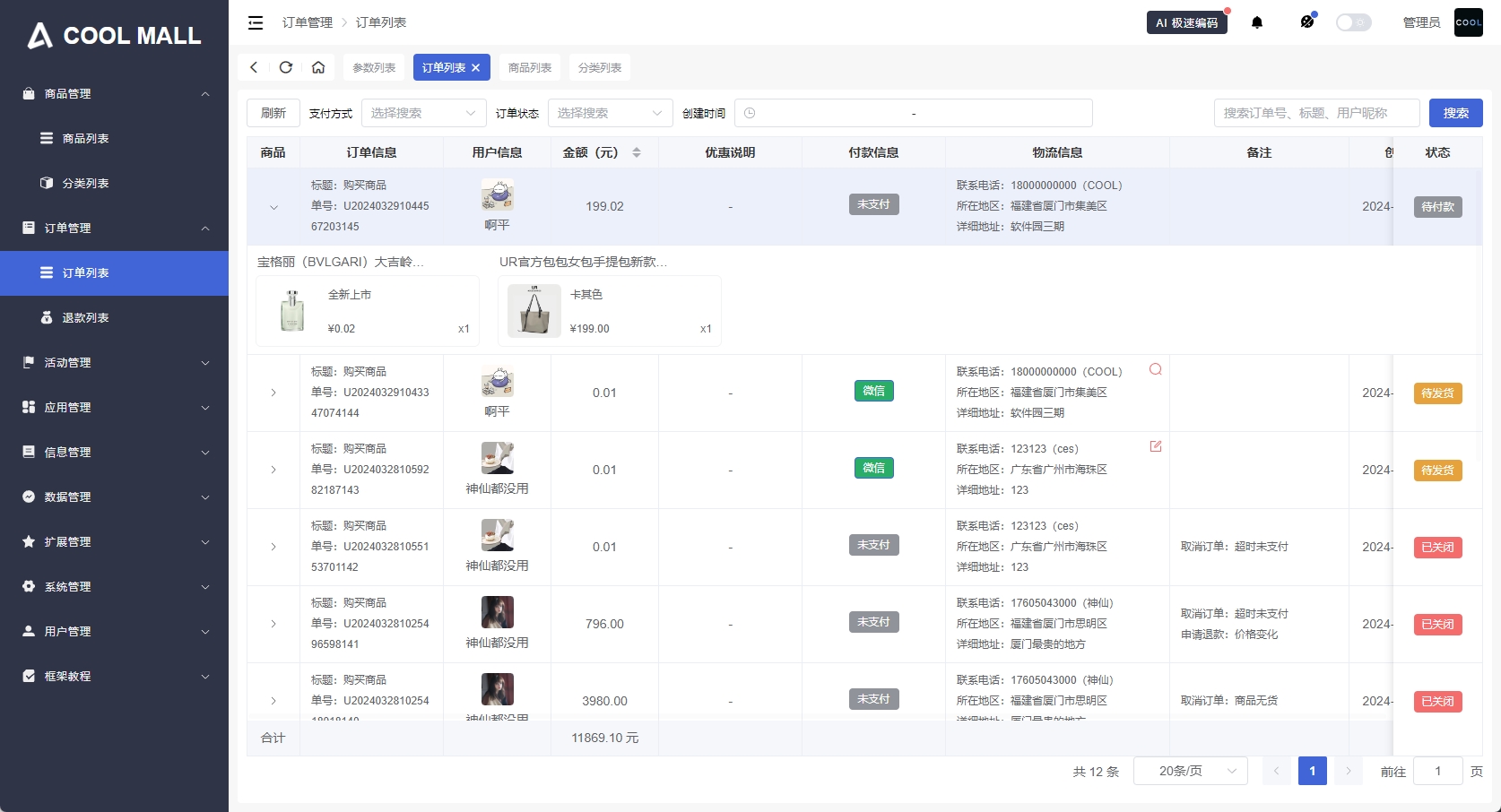Click total amount 11869.10 元

point(605,738)
